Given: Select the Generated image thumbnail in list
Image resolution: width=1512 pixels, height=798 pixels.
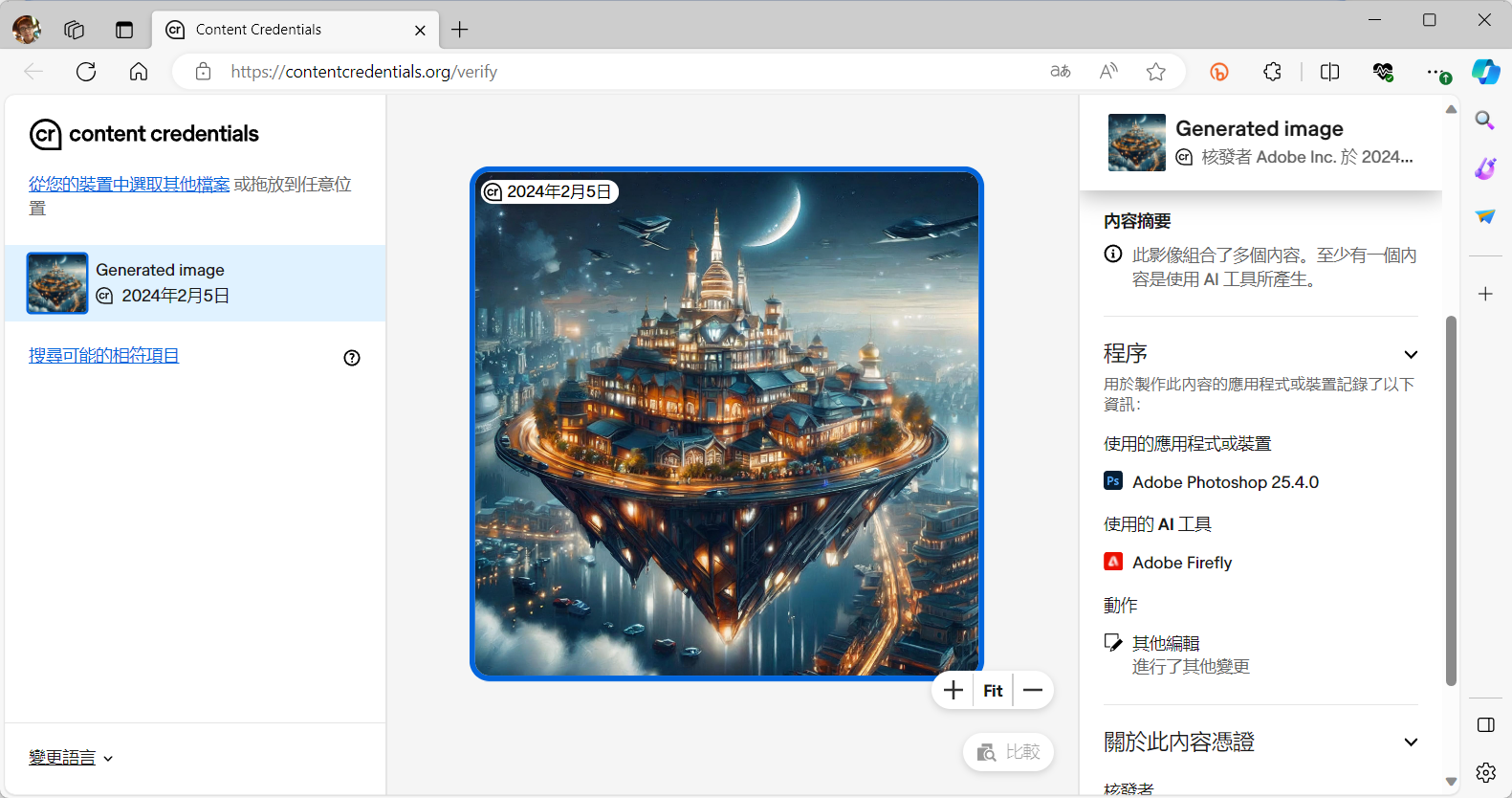Looking at the screenshot, I should (x=57, y=283).
